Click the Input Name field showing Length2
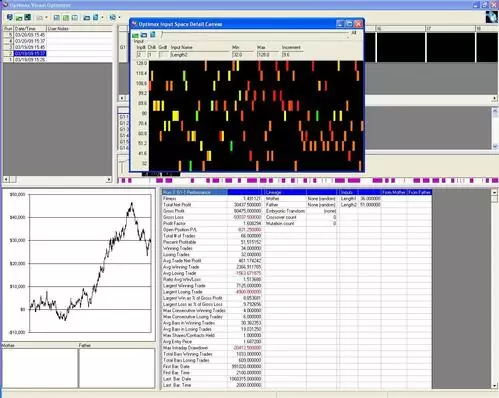 click(199, 55)
